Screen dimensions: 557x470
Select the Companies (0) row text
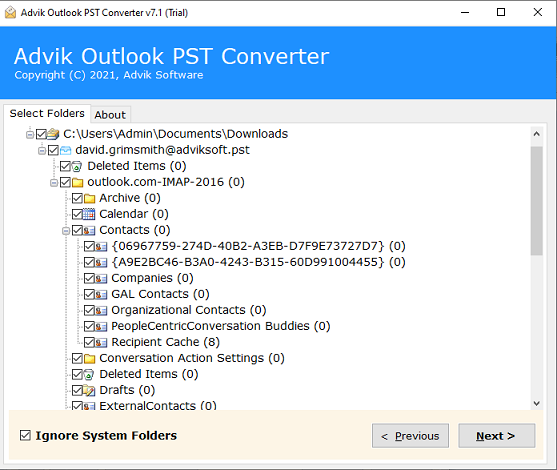point(152,278)
